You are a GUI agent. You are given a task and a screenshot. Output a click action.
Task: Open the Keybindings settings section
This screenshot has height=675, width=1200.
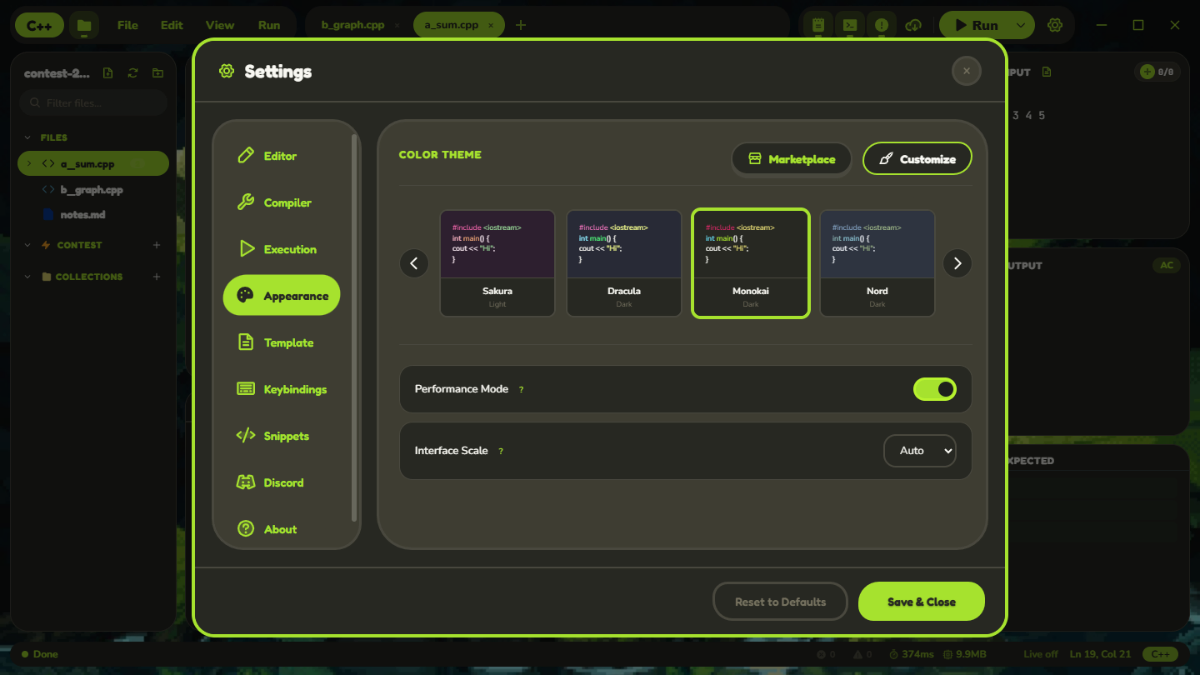tap(281, 389)
